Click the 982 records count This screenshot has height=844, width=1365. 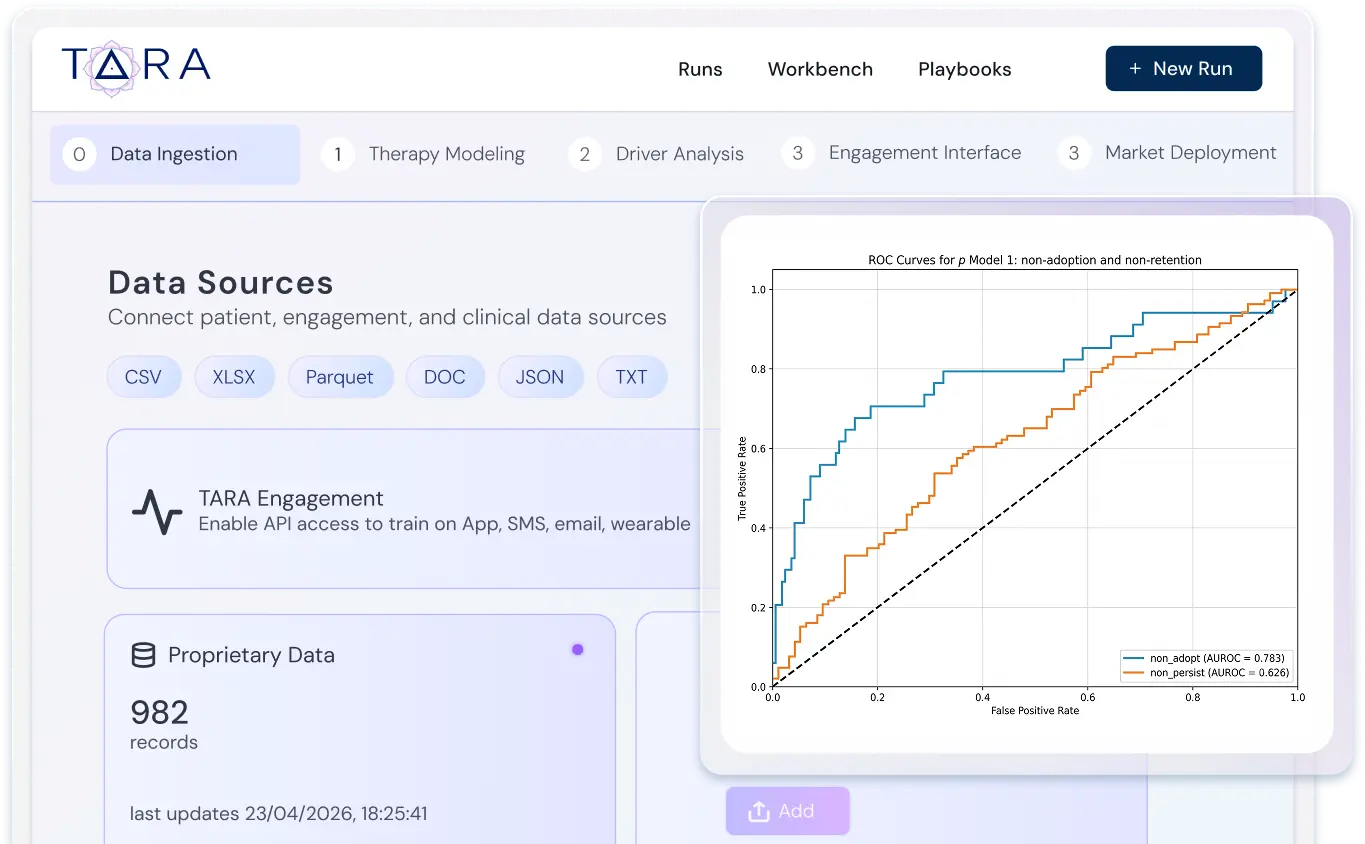(160, 712)
